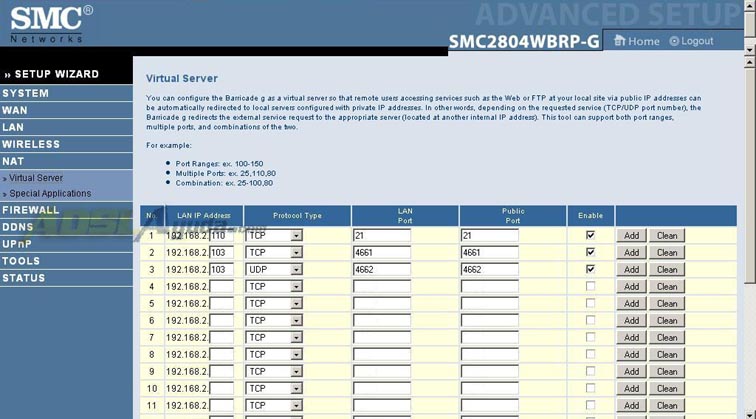Clean the row 10 entry
756x419 pixels.
[x=667, y=389]
